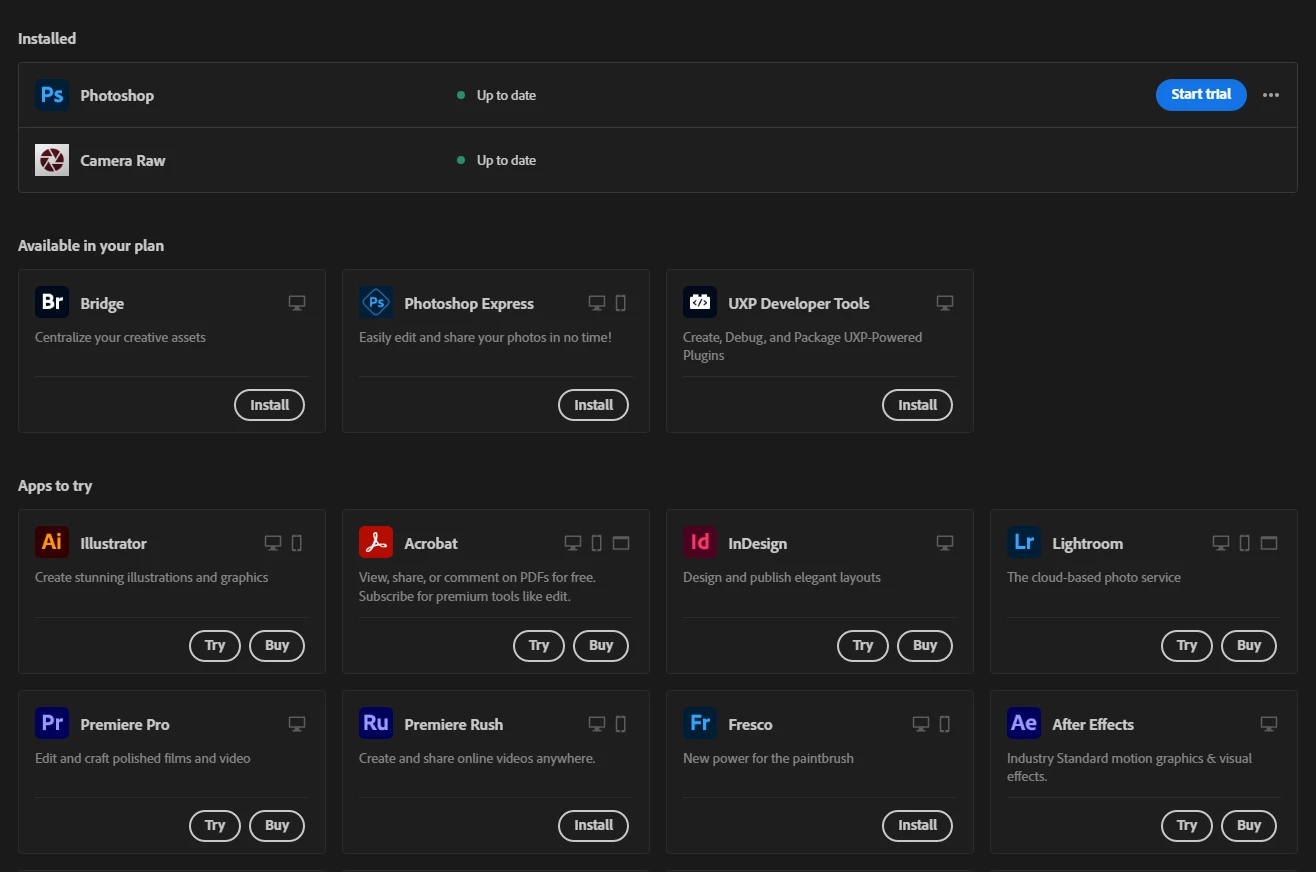This screenshot has height=872, width=1316.
Task: Click Lightroom's desktop platform icon
Action: click(1221, 543)
